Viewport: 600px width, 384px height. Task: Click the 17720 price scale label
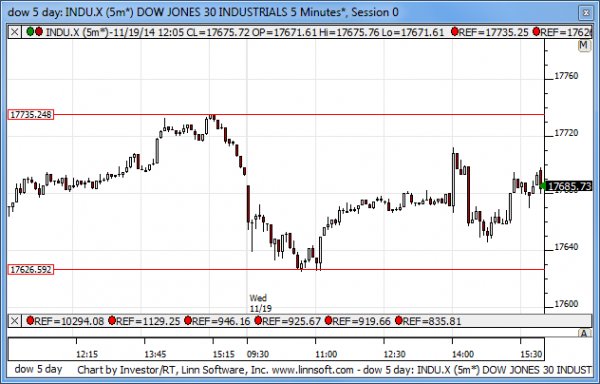pyautogui.click(x=566, y=133)
